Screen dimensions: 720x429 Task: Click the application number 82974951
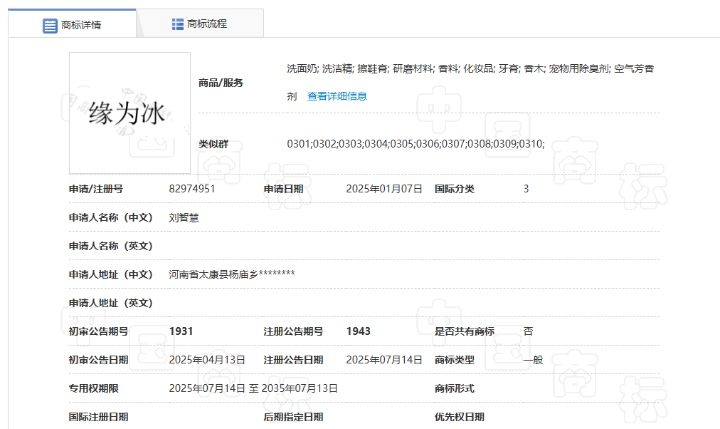coord(193,188)
